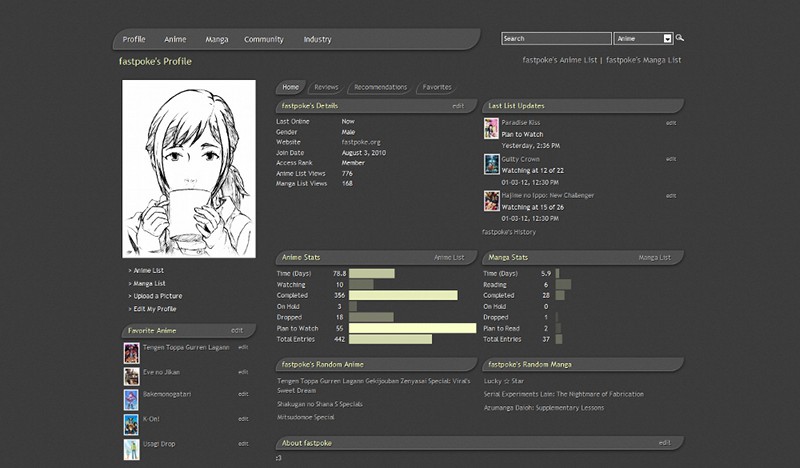
Task: Open the Community menu
Action: click(x=263, y=39)
